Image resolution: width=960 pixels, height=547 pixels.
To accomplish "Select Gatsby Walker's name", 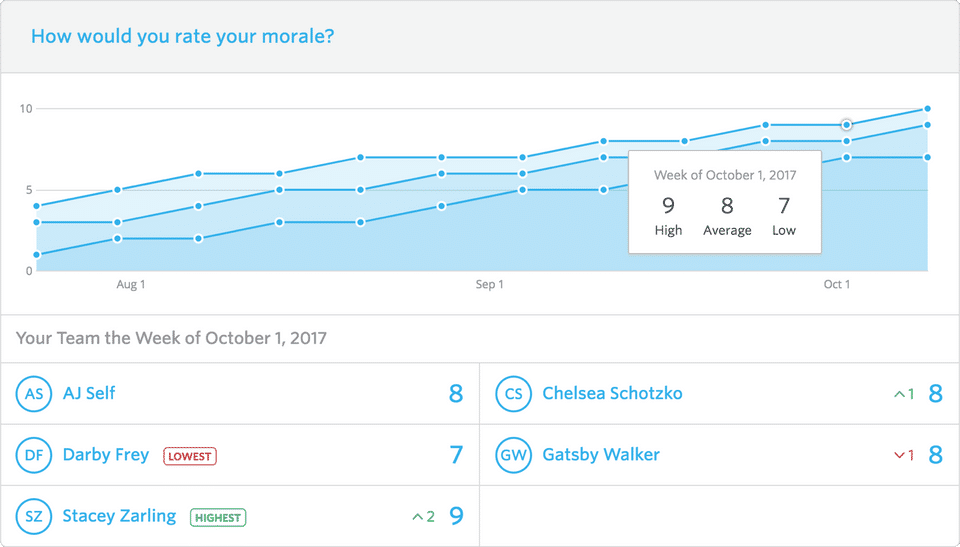I will pyautogui.click(x=601, y=455).
